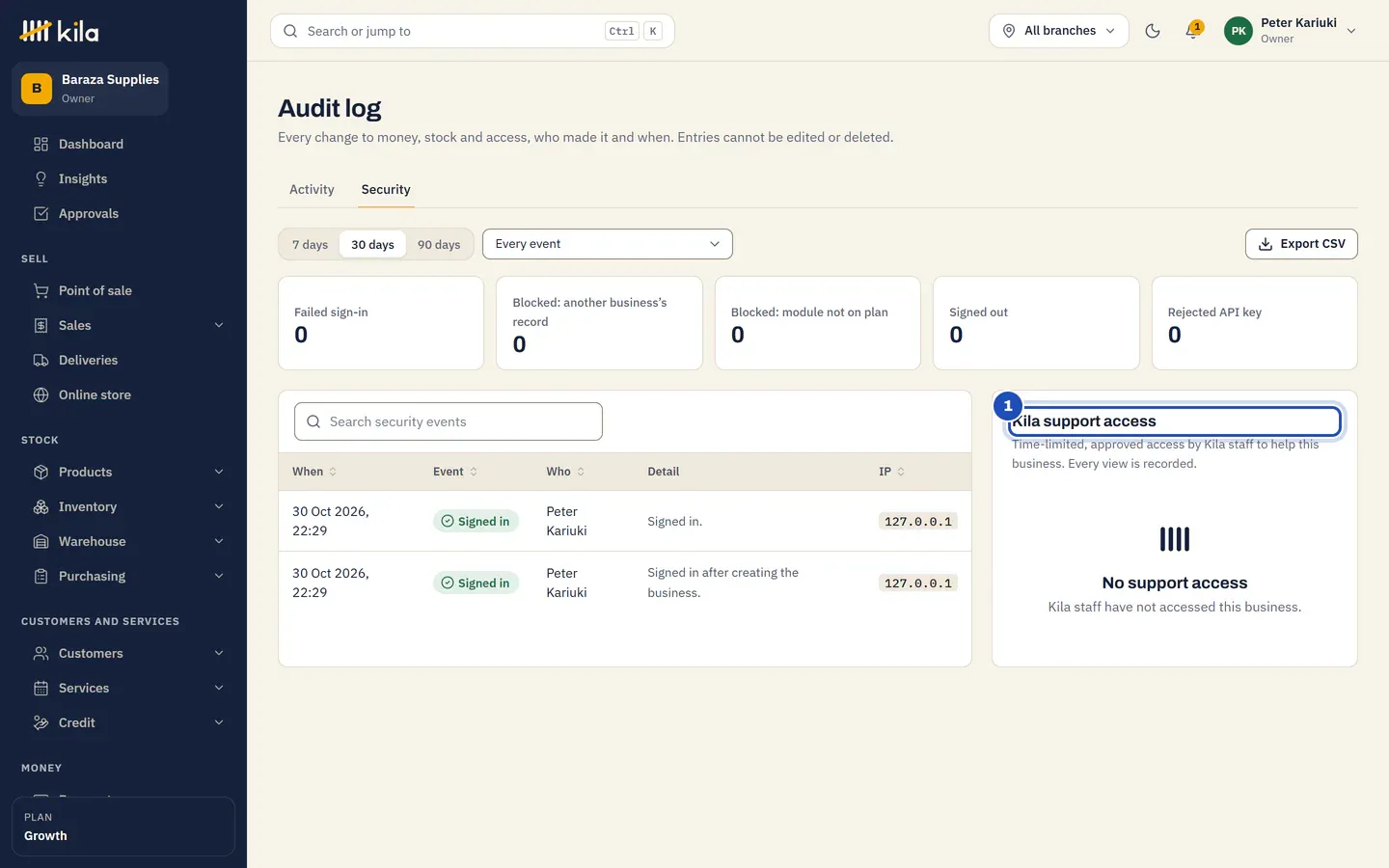This screenshot has width=1389, height=868.
Task: Expand the Warehouse submenu chevron
Action: coord(219,542)
